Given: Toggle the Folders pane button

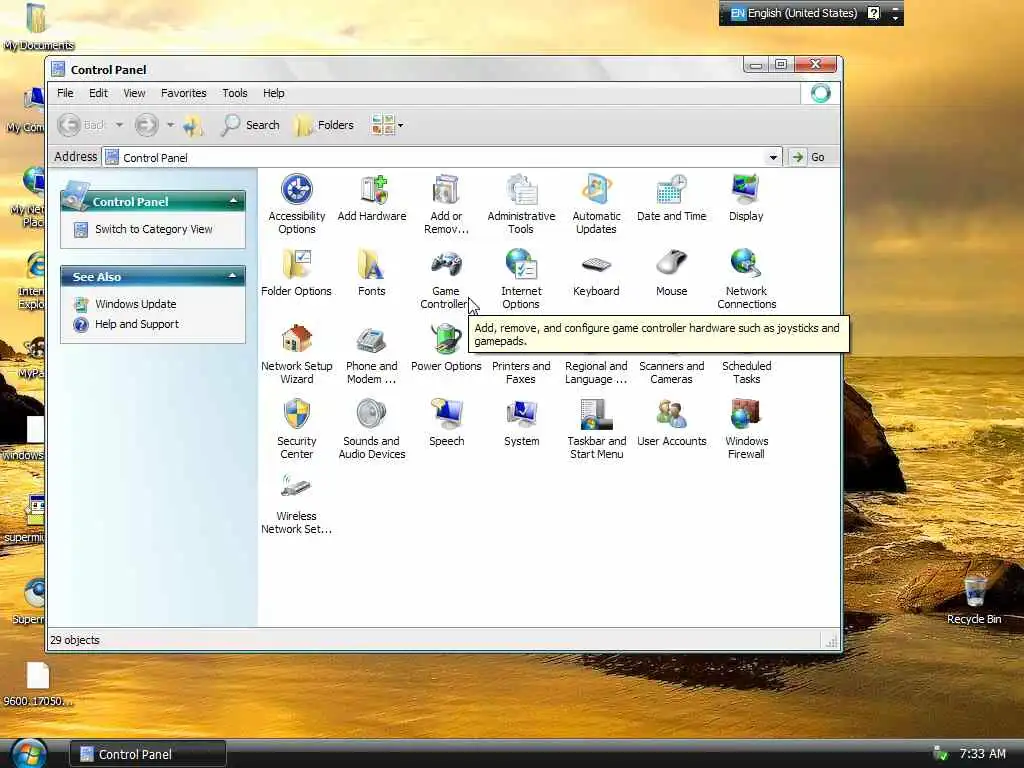Looking at the screenshot, I should (324, 125).
